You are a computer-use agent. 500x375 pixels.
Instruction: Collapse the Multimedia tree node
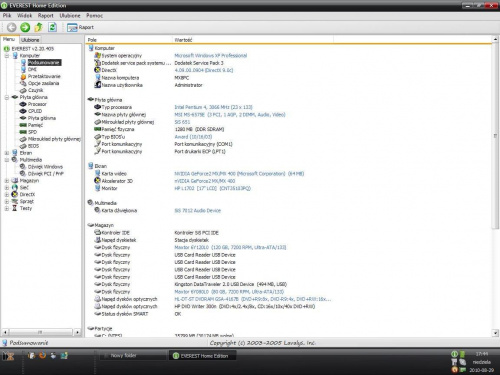(x=7, y=160)
